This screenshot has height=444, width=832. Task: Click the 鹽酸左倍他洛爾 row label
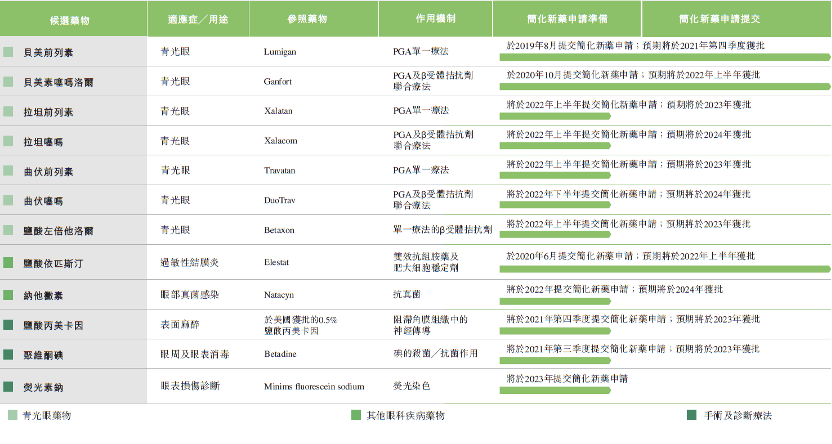pyautogui.click(x=58, y=231)
